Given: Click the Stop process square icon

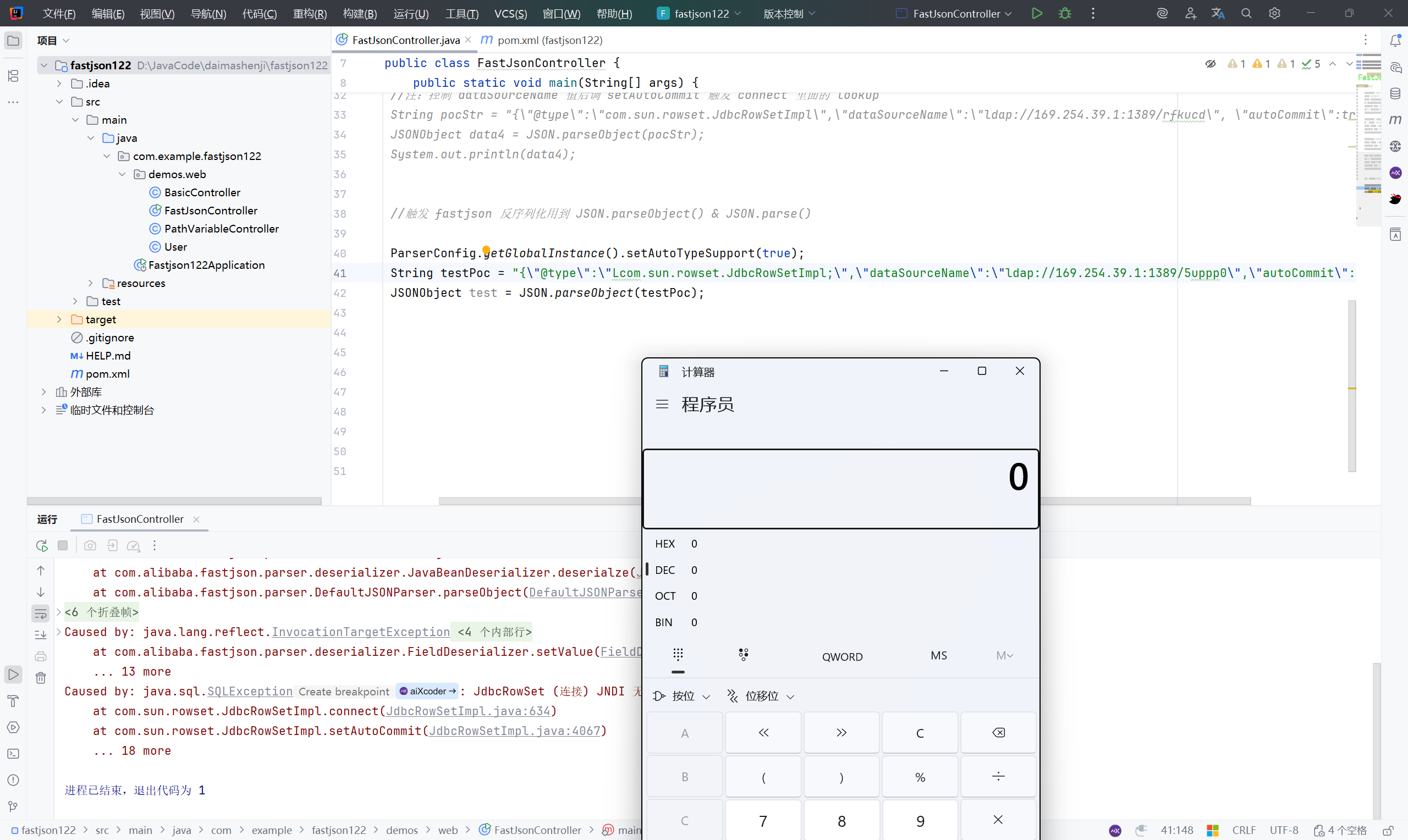Looking at the screenshot, I should coord(63,546).
